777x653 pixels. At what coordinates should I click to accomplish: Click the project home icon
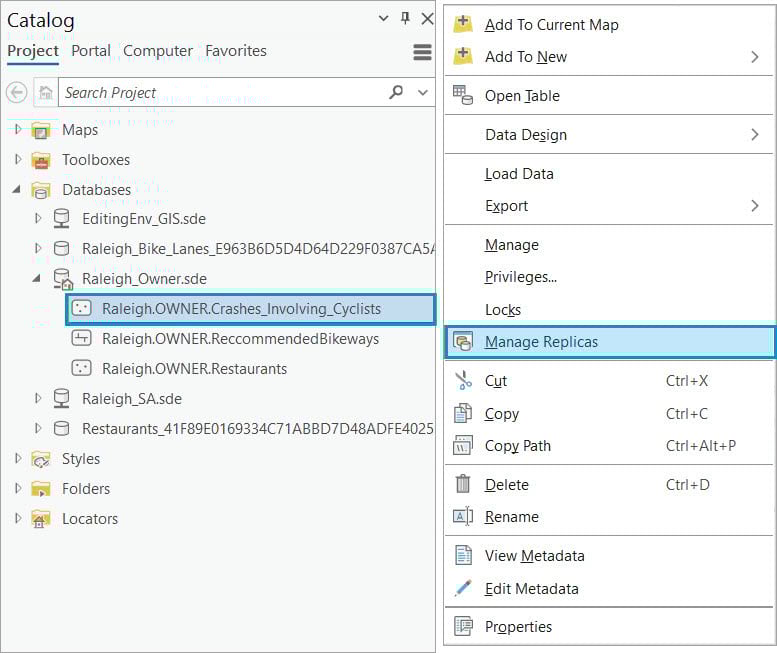[x=45, y=92]
